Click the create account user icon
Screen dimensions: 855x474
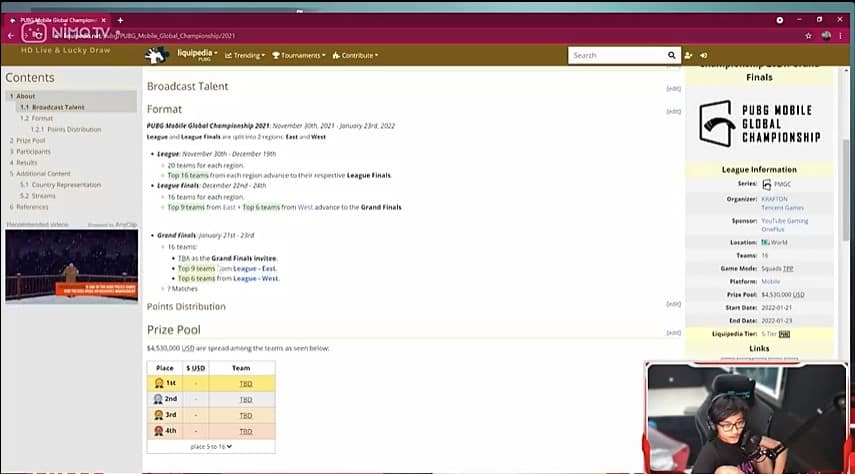point(688,55)
